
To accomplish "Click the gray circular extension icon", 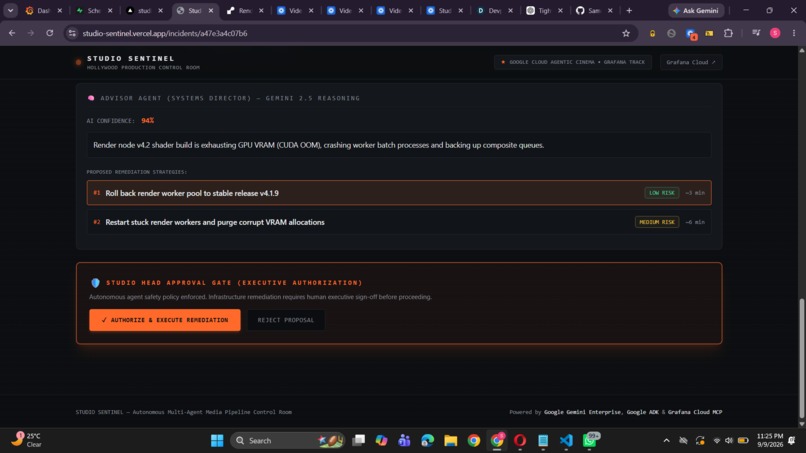I will click(x=671, y=33).
